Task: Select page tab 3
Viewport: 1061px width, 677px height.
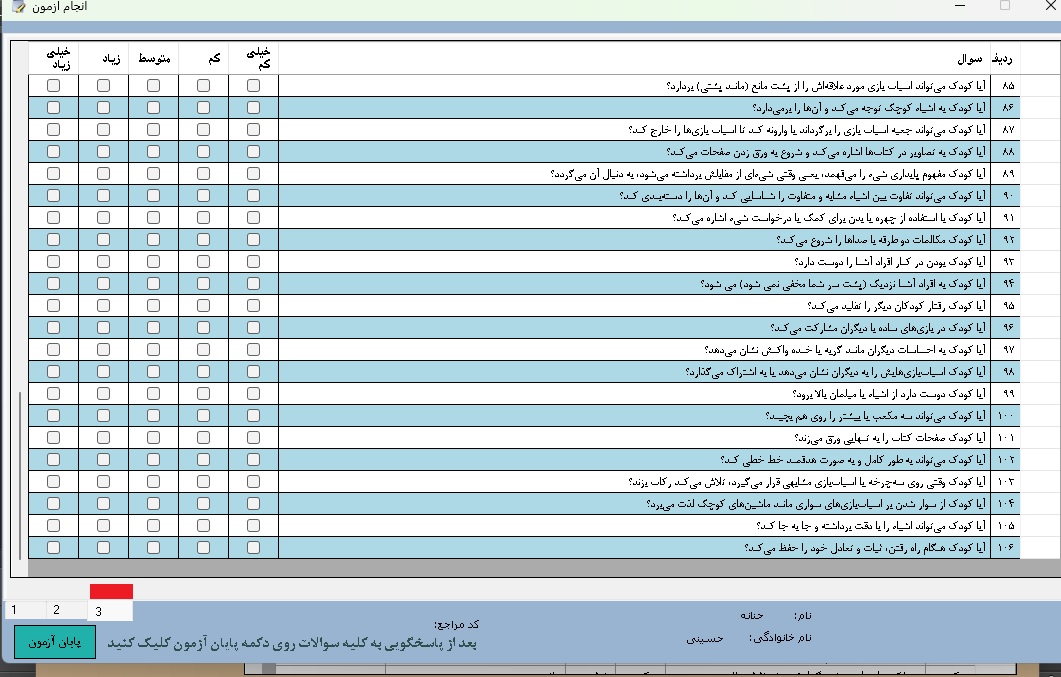Action: (99, 611)
